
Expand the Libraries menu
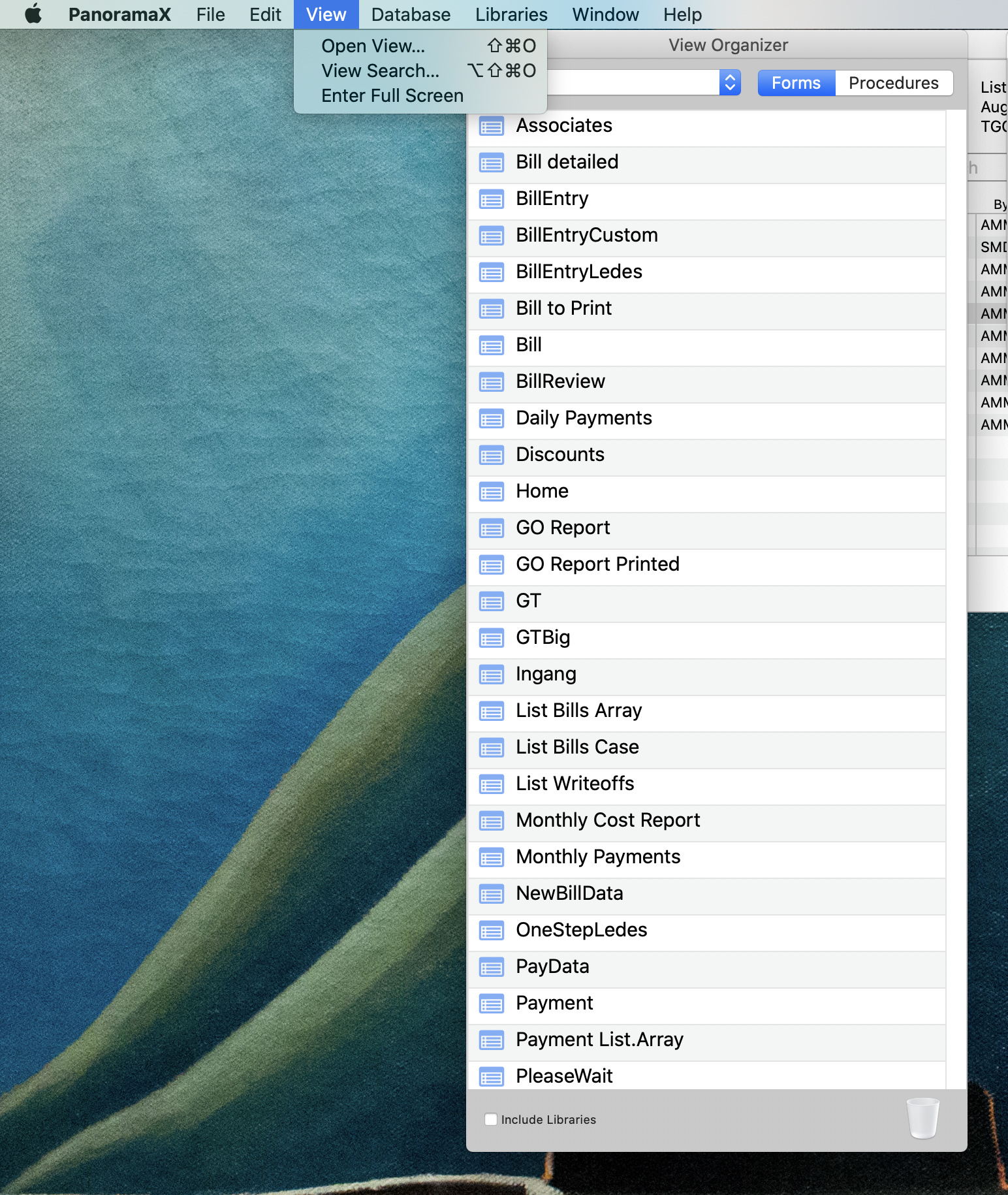[x=511, y=14]
